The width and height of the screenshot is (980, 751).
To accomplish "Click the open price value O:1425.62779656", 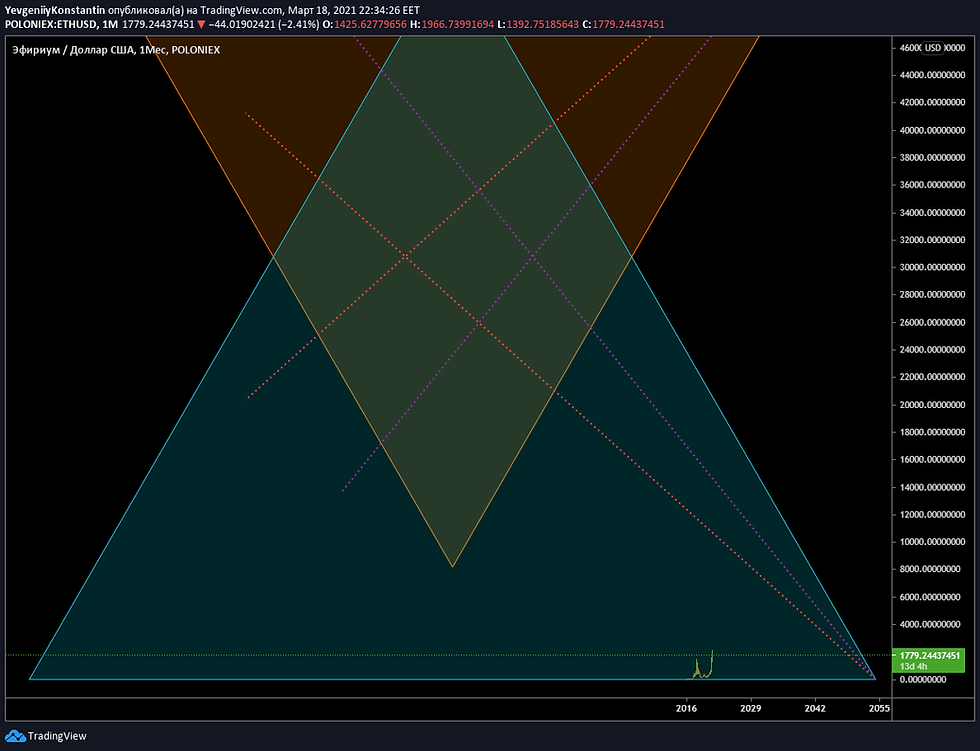I will click(x=364, y=24).
